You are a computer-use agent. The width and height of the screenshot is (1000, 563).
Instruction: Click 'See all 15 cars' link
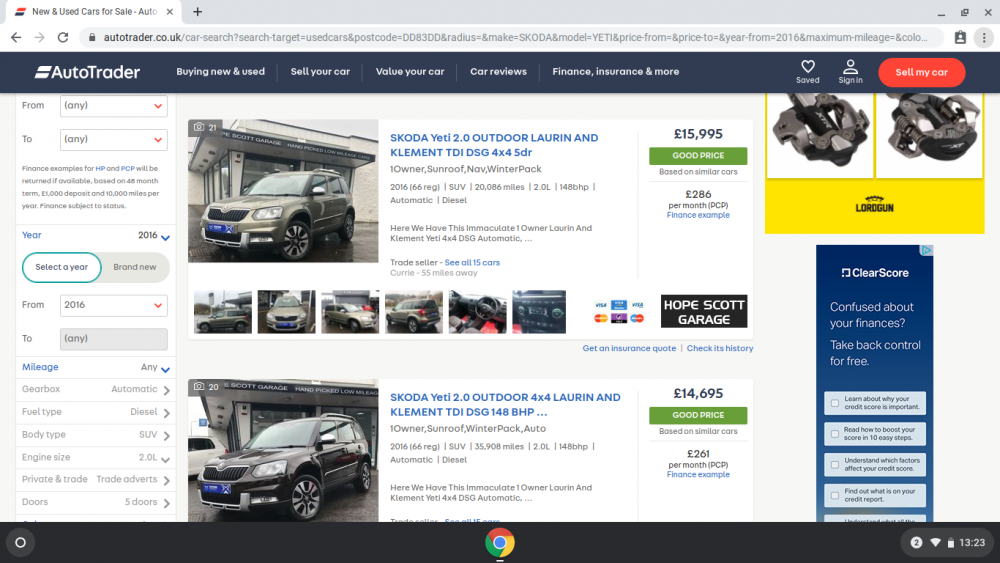click(472, 263)
